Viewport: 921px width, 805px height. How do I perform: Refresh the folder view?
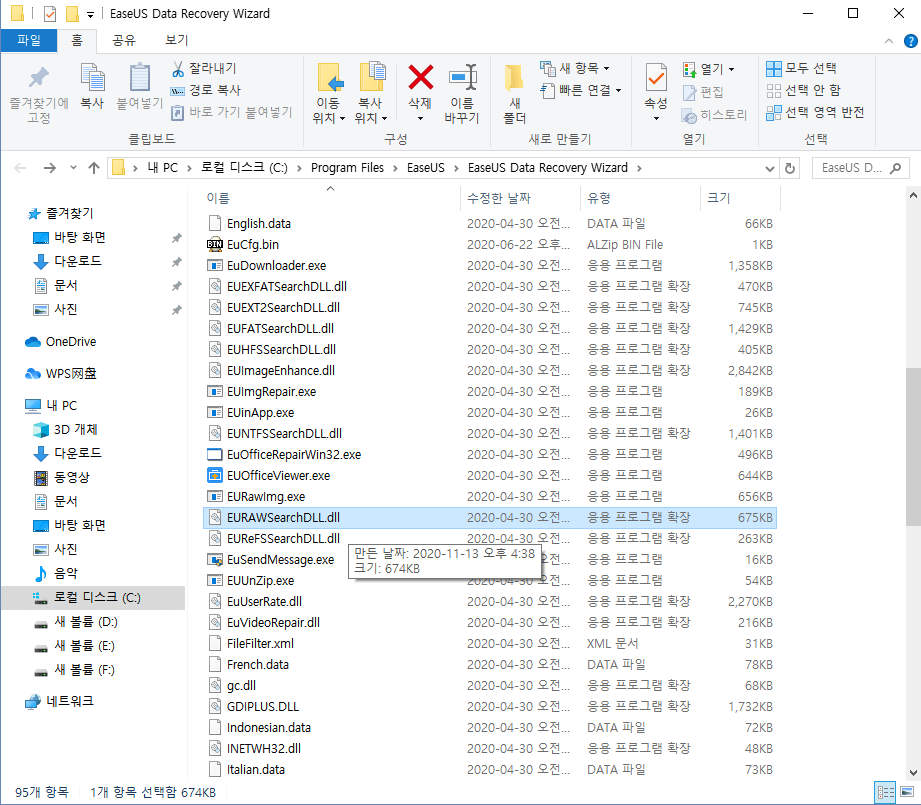point(789,168)
